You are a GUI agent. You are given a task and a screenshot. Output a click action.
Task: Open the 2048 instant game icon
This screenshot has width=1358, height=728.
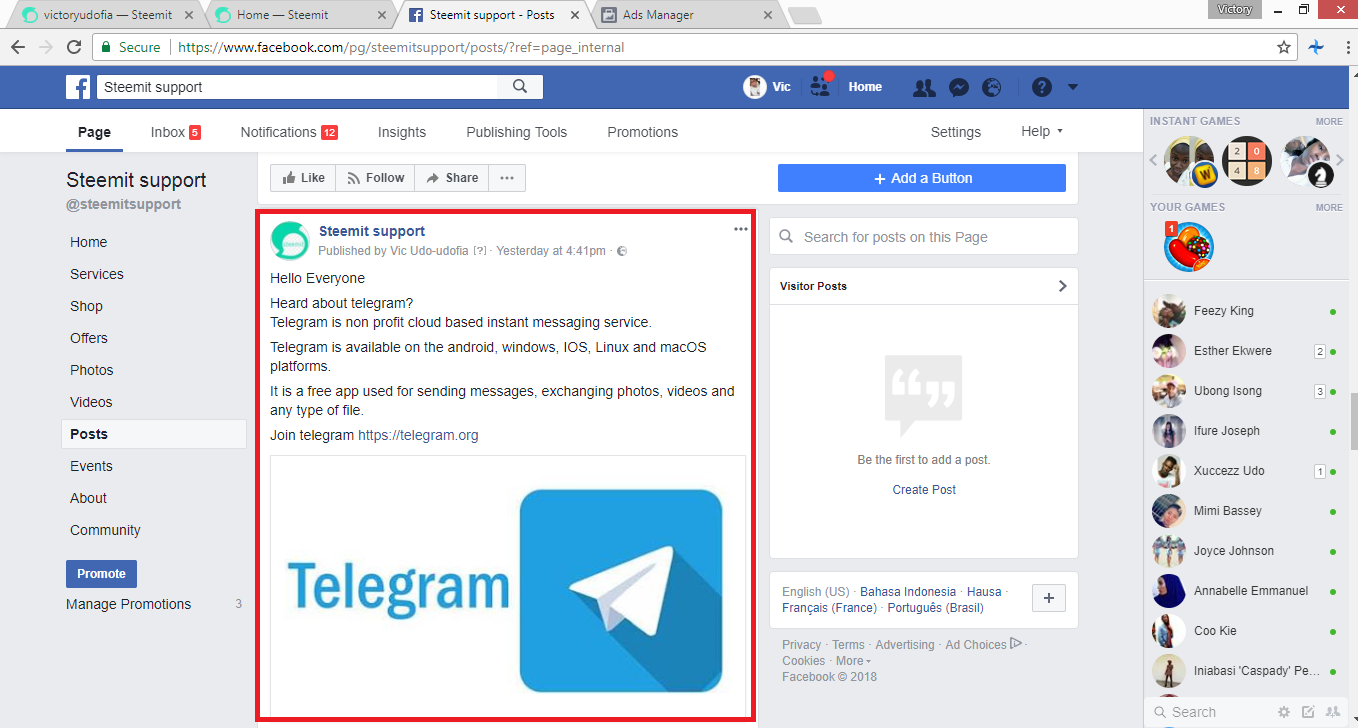tap(1247, 161)
